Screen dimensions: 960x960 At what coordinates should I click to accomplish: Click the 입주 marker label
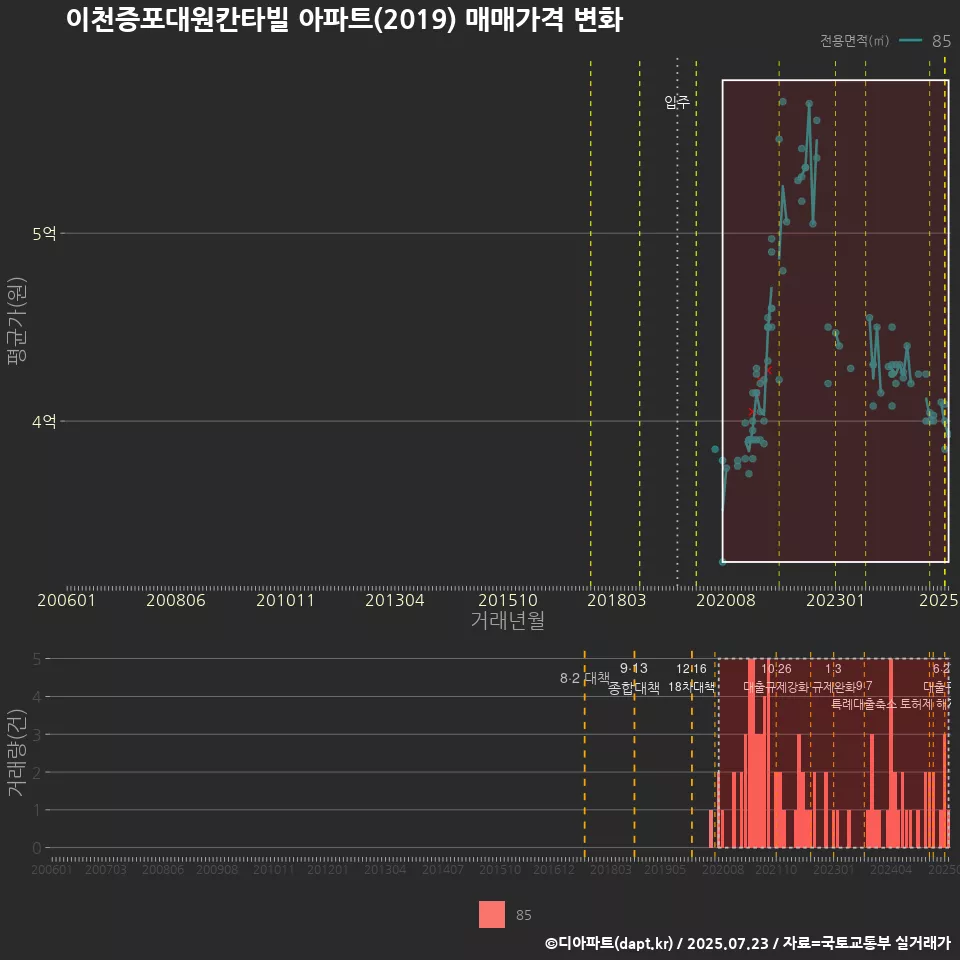click(677, 102)
